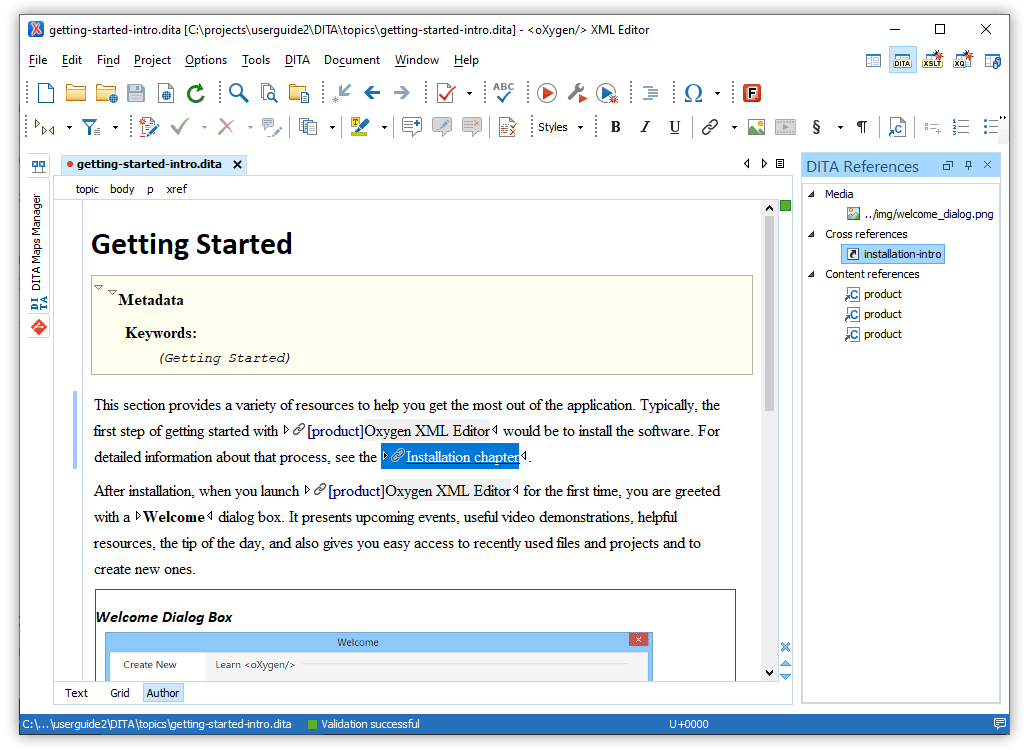The width and height of the screenshot is (1030, 750).
Task: Open the Document menu
Action: [x=351, y=60]
